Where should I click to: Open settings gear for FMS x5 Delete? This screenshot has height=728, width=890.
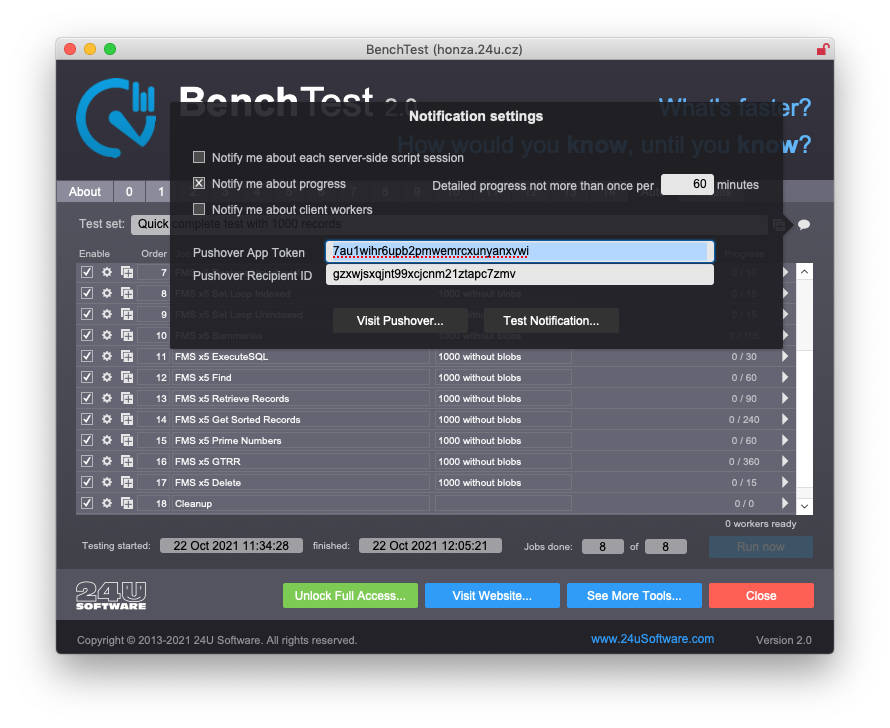(107, 482)
